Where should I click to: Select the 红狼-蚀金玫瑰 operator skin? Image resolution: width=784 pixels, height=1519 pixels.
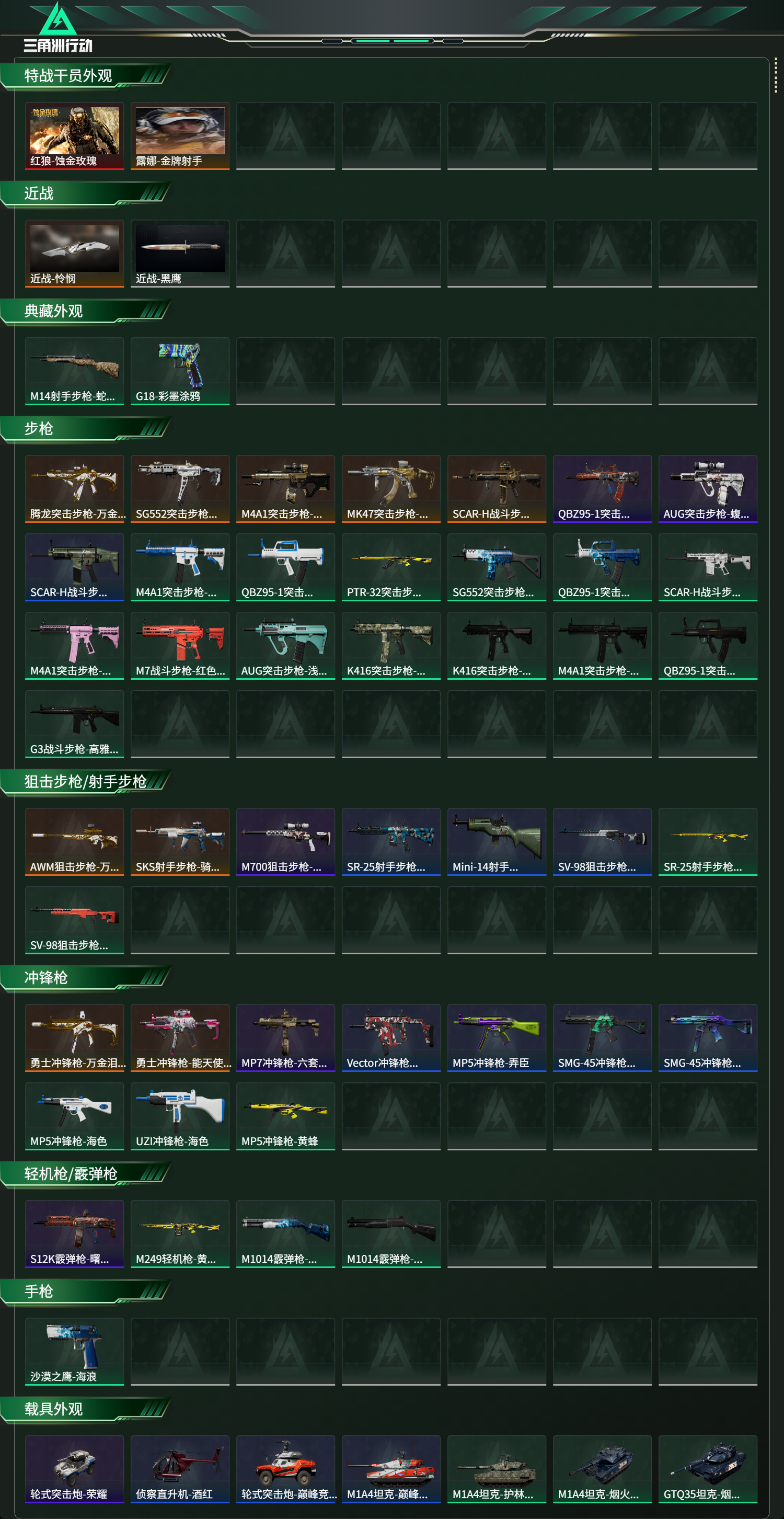(74, 136)
